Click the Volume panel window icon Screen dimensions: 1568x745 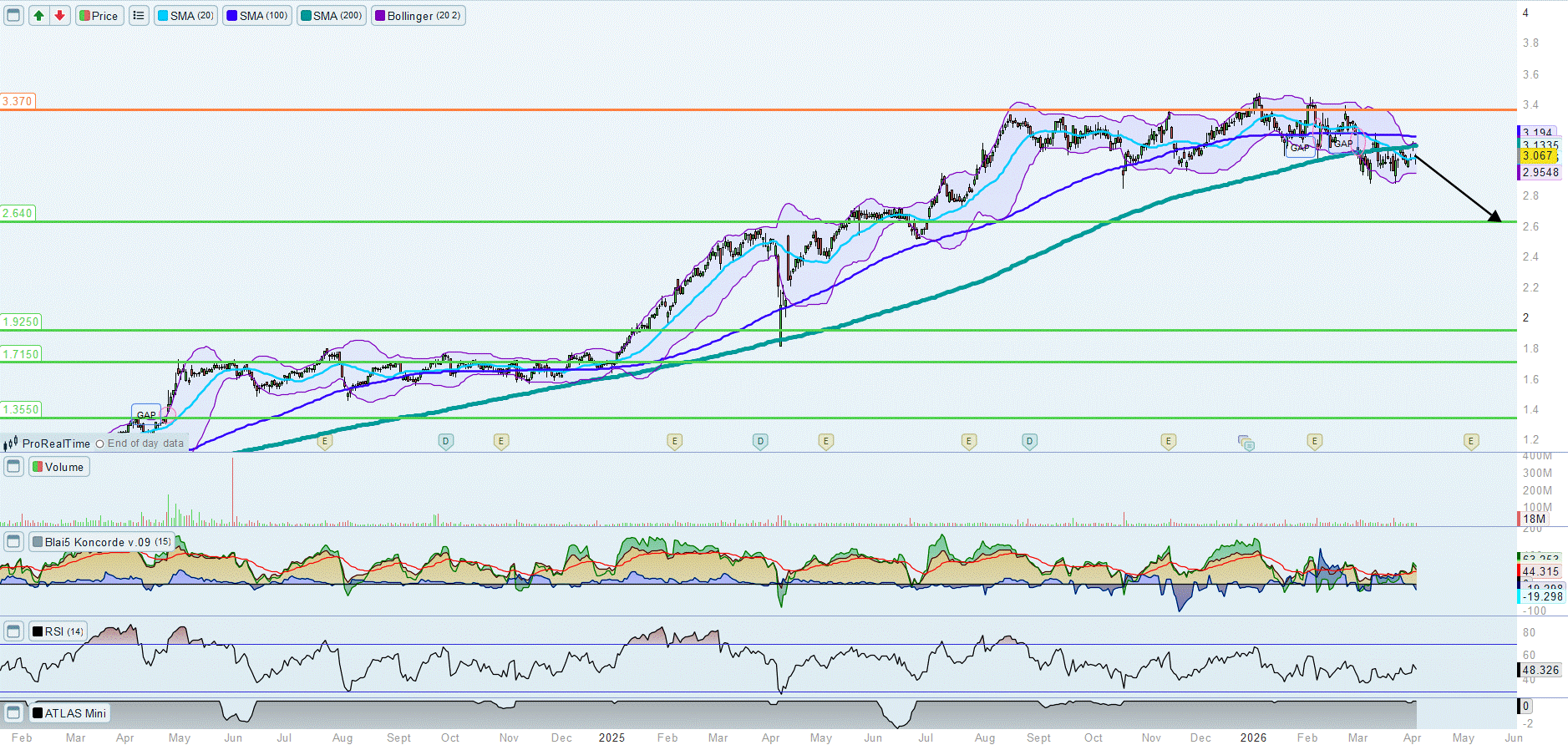point(13,467)
